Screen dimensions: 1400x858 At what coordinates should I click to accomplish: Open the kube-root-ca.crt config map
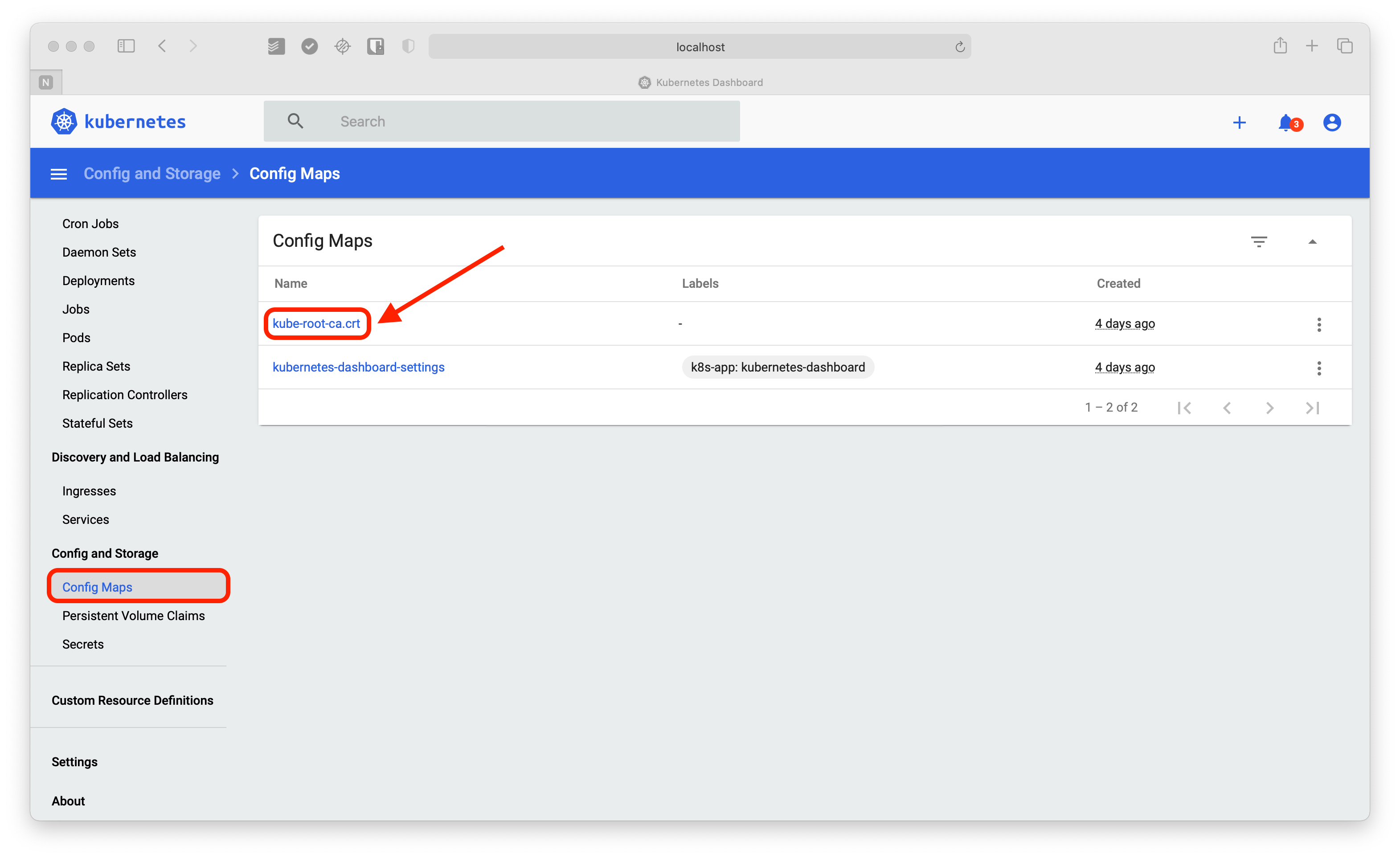[x=316, y=323]
